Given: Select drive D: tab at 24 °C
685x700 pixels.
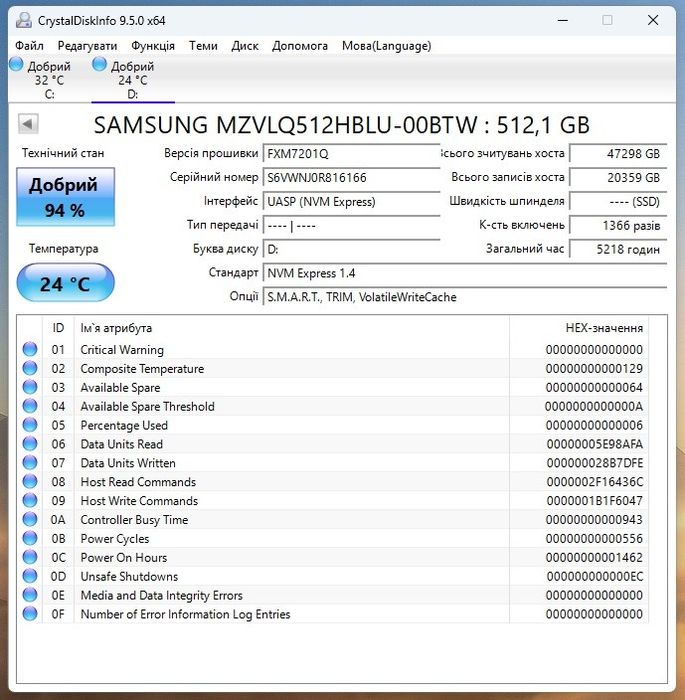Looking at the screenshot, I should tap(133, 80).
